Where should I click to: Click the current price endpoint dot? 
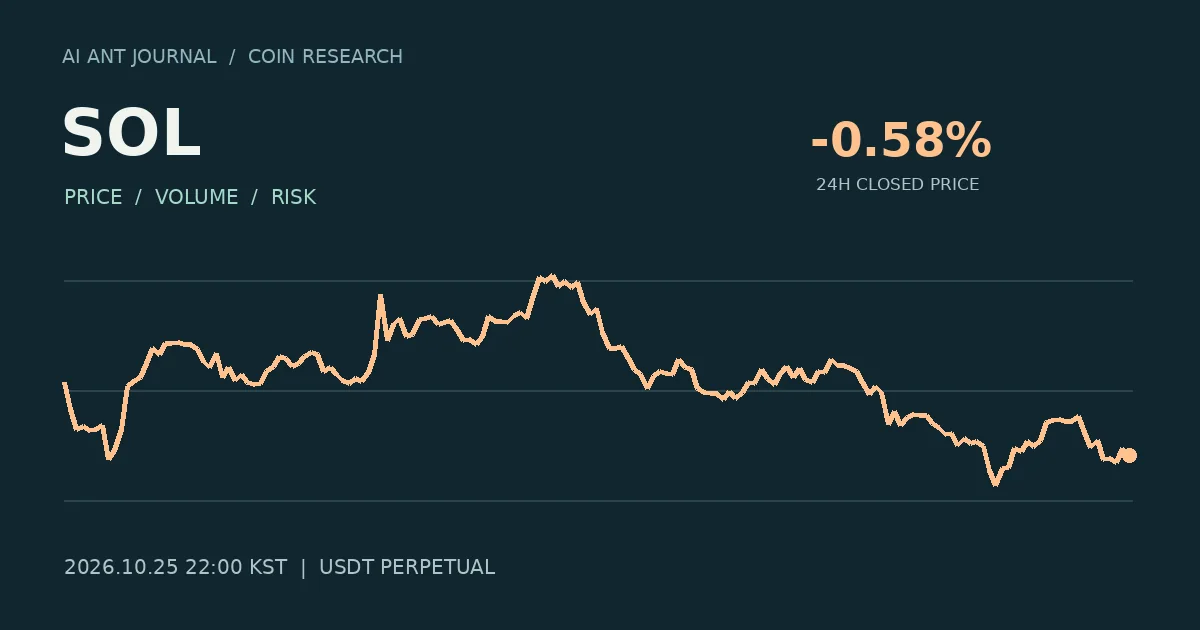pos(1129,456)
